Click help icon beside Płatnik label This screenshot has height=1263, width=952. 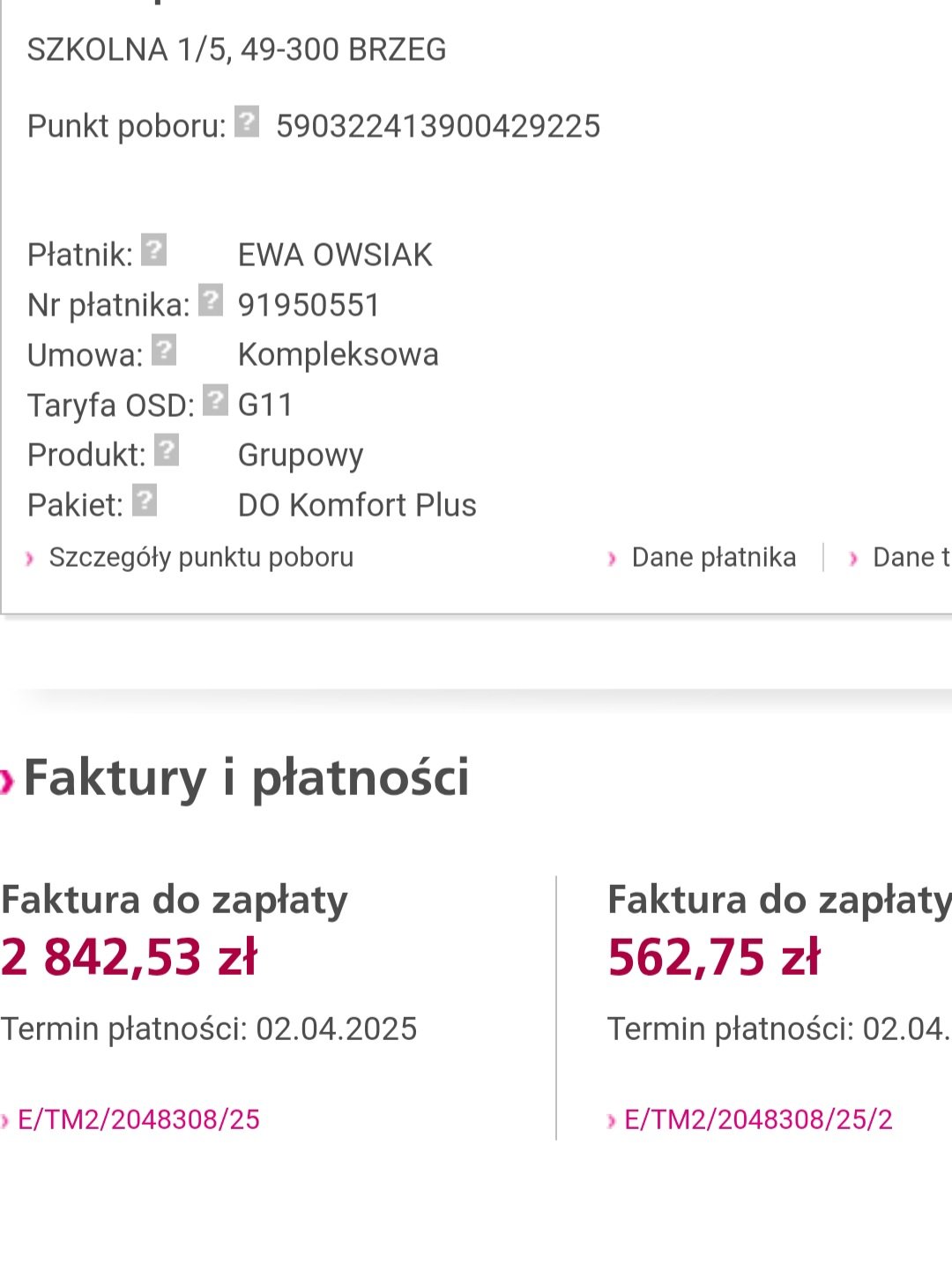[153, 249]
